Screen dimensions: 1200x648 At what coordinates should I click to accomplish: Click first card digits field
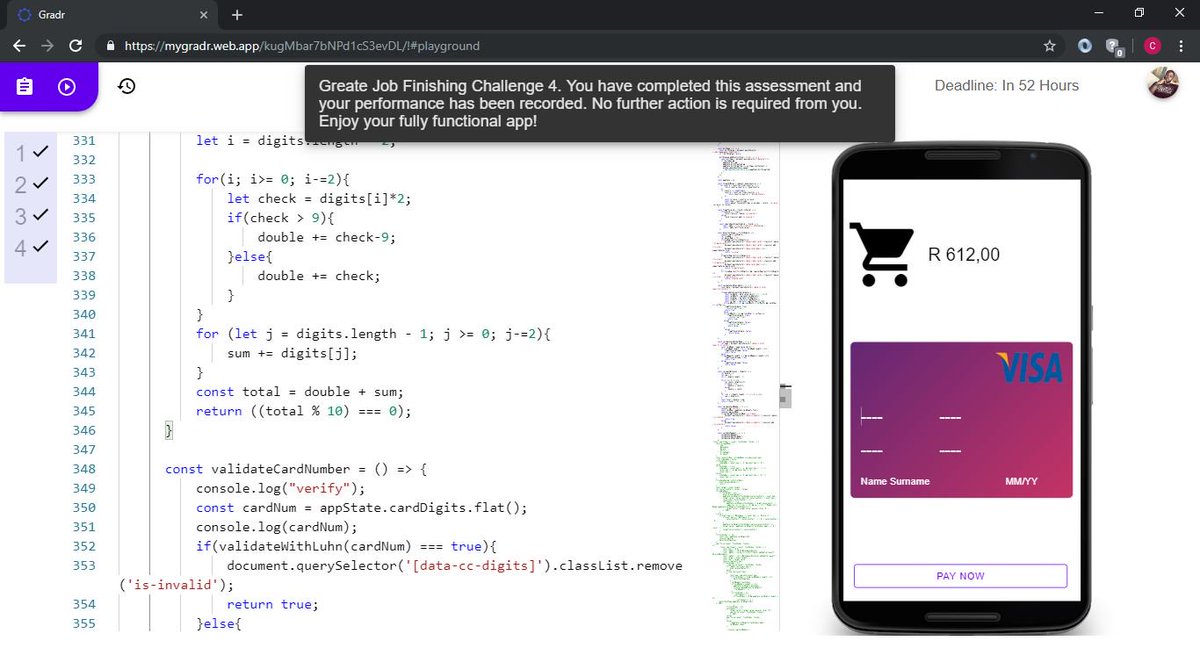(x=871, y=417)
